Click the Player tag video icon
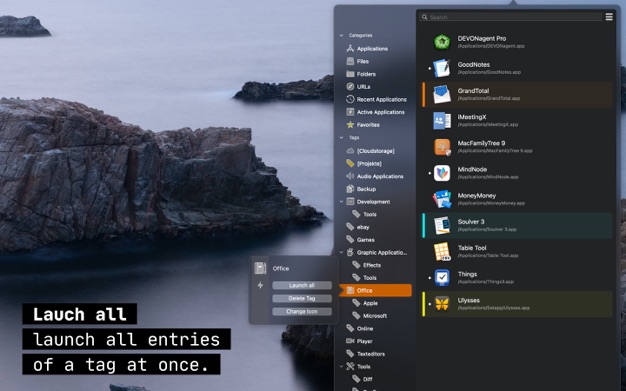626x391 pixels. pyautogui.click(x=350, y=341)
